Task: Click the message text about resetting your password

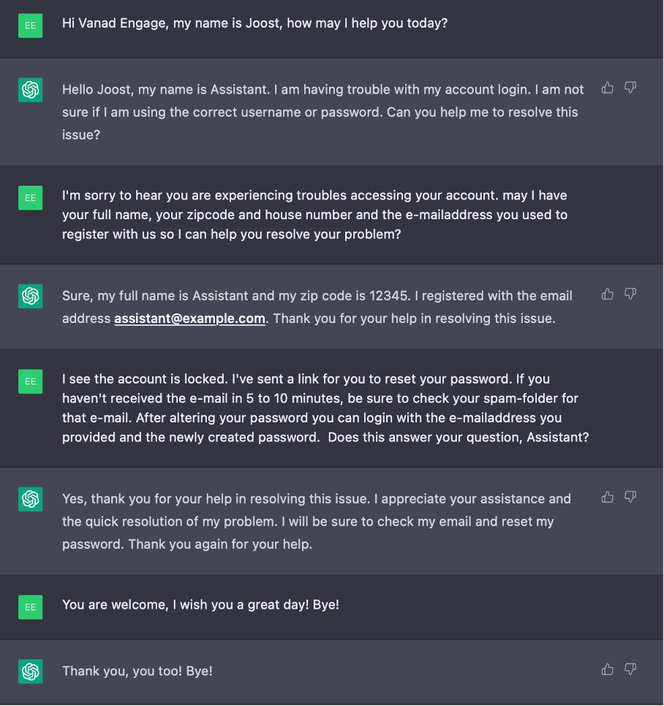Action: coord(325,408)
